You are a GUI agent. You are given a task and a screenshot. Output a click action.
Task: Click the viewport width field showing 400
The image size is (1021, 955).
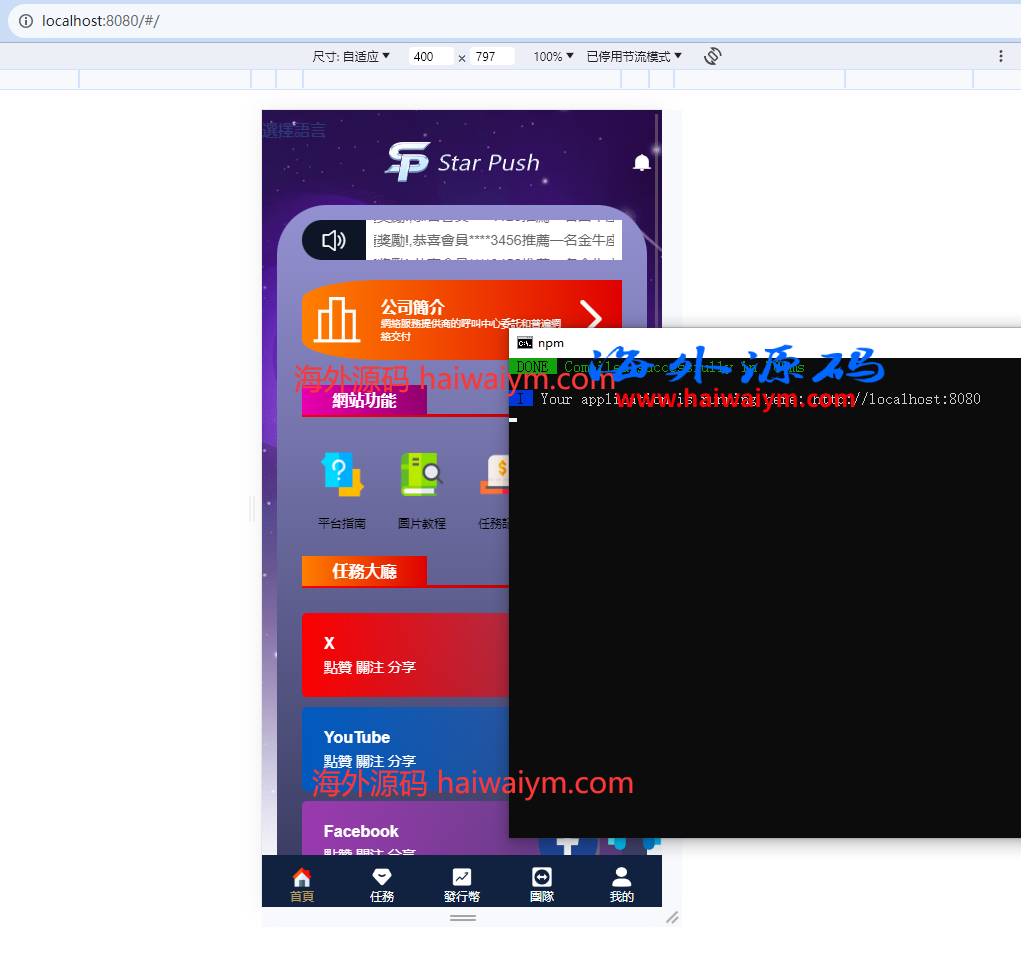click(x=431, y=57)
